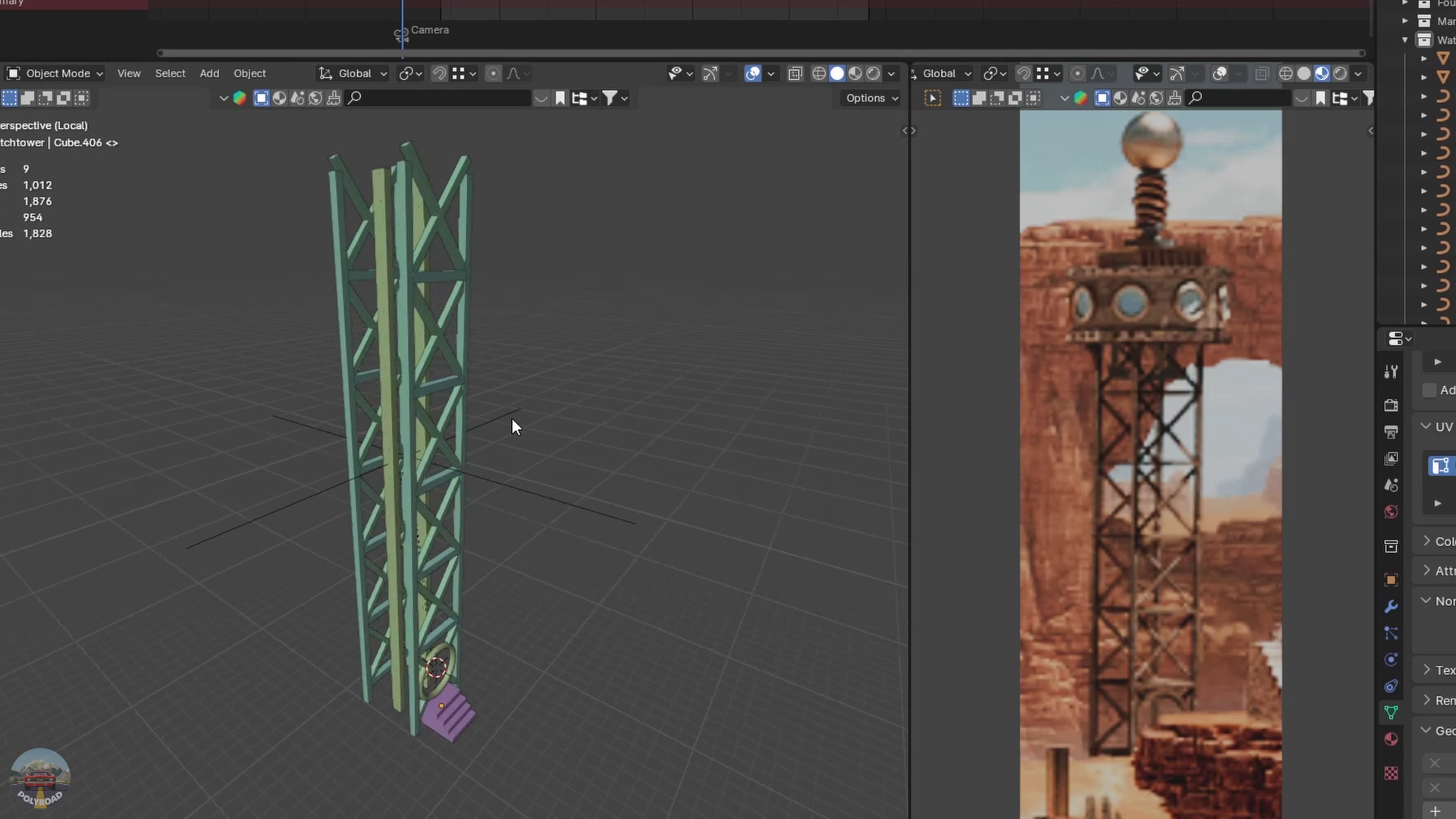Toggle overlays in left viewport
Image resolution: width=1456 pixels, height=819 pixels.
click(752, 74)
